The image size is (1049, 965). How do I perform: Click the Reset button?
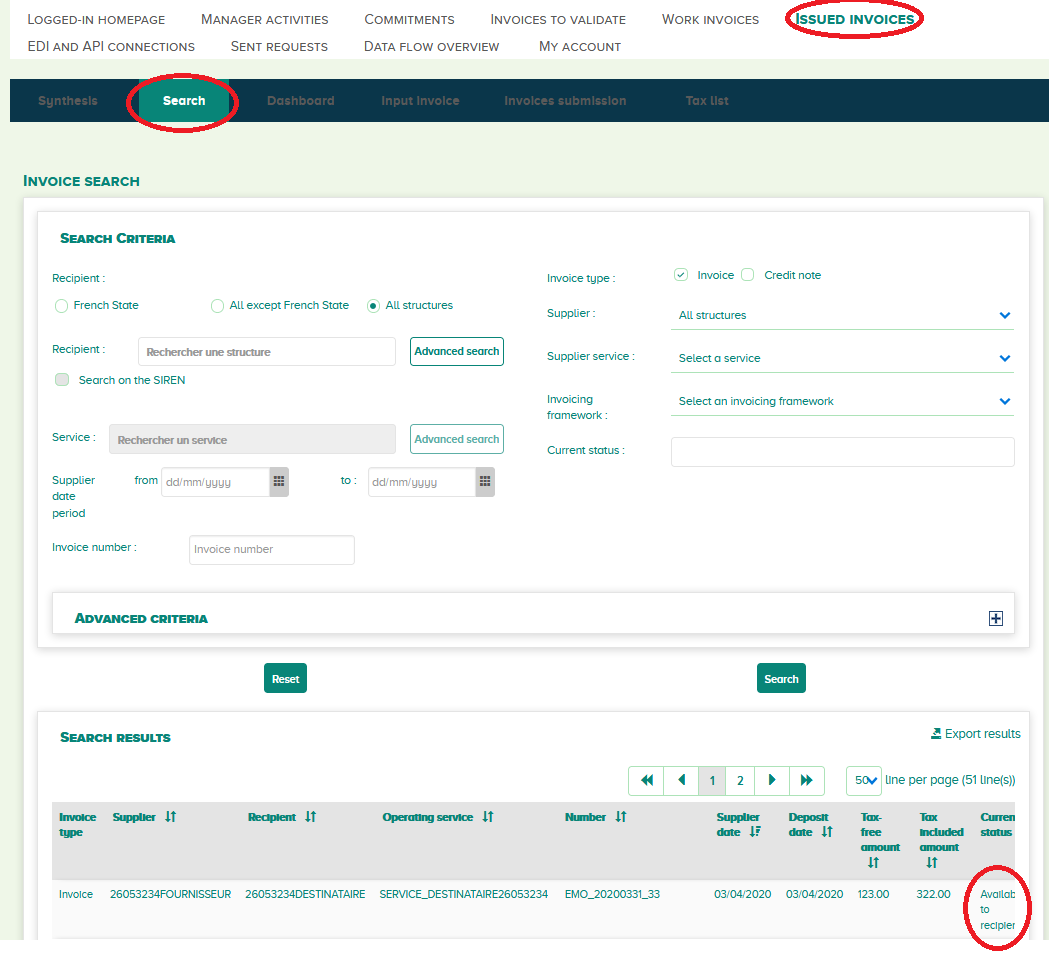point(285,678)
